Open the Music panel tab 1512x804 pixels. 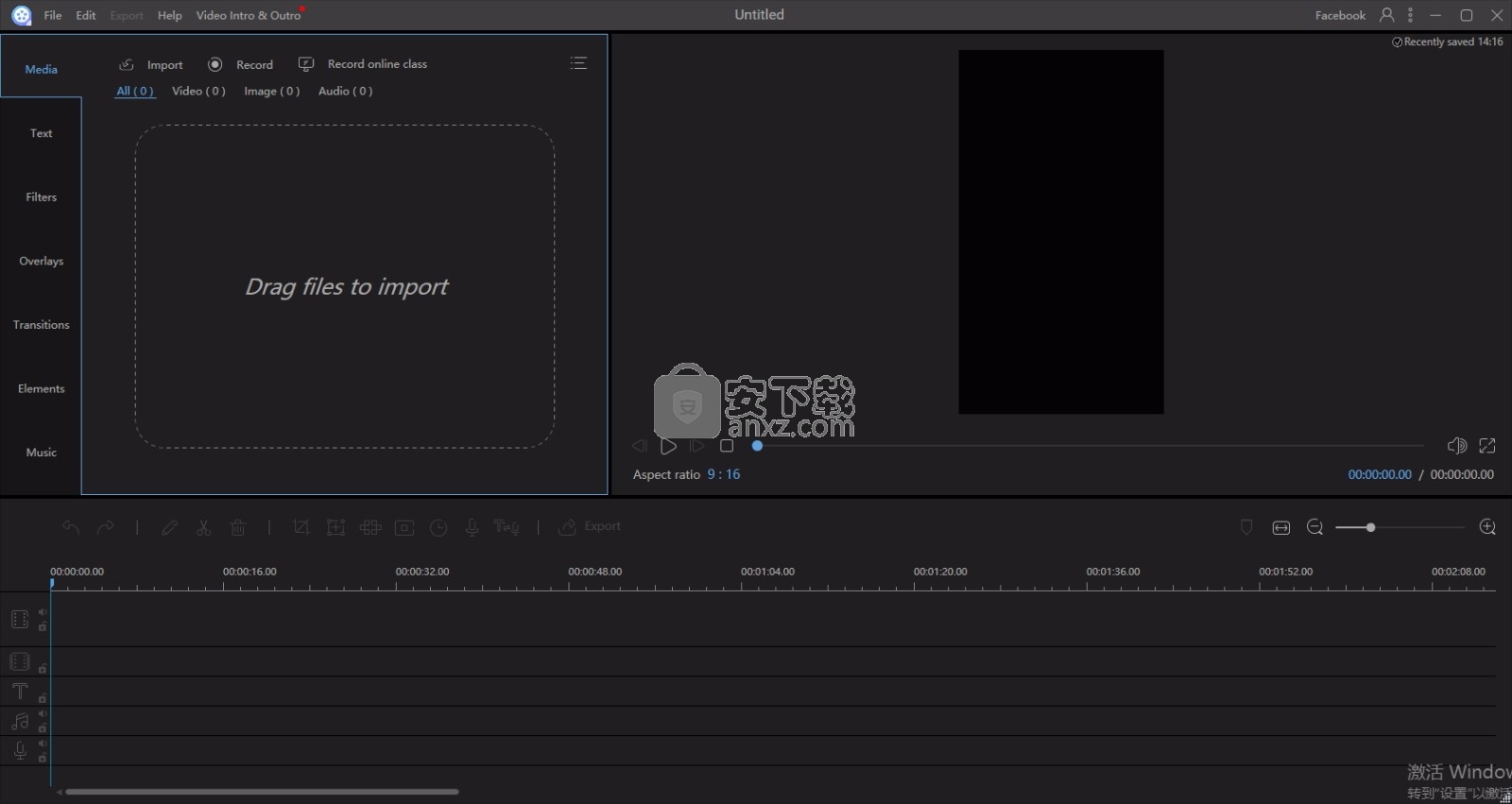41,453
